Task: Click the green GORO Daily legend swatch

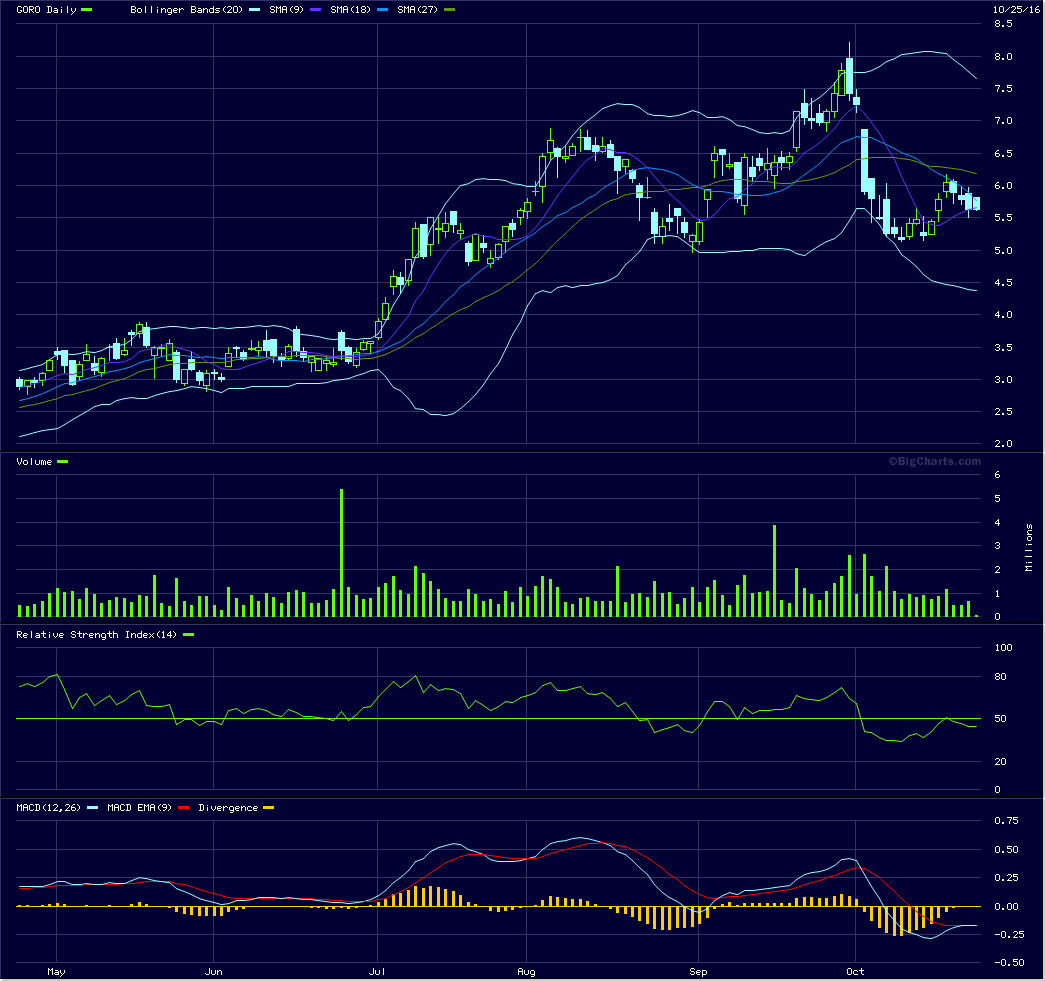Action: [x=86, y=9]
